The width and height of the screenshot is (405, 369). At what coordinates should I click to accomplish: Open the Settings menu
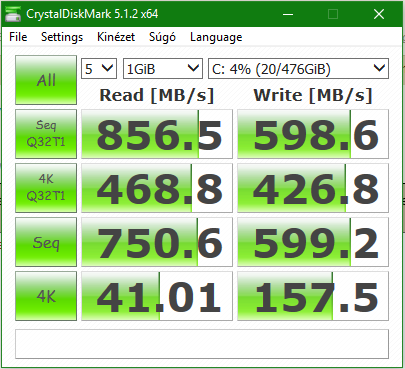[x=62, y=37]
